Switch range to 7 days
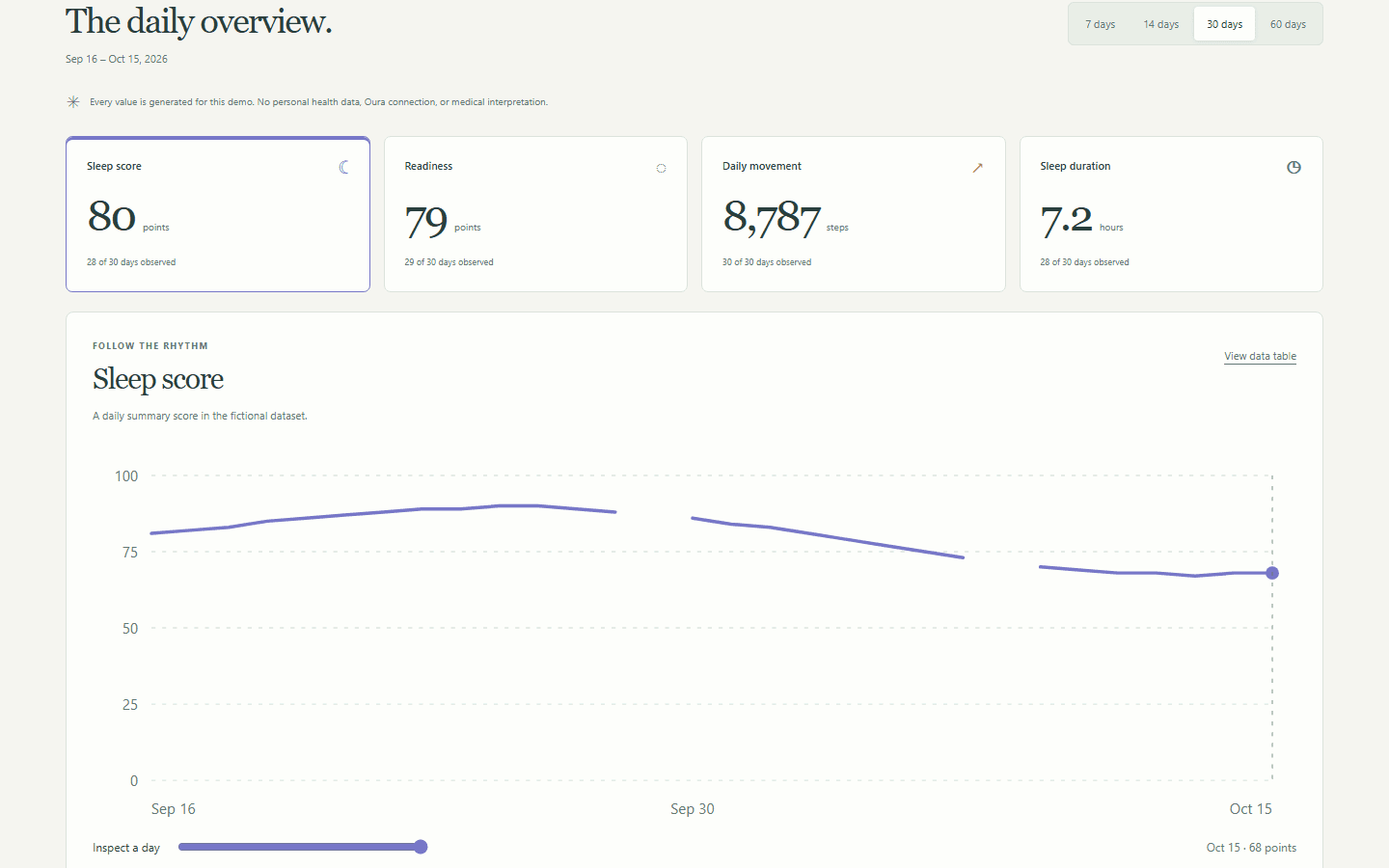 click(x=1101, y=24)
